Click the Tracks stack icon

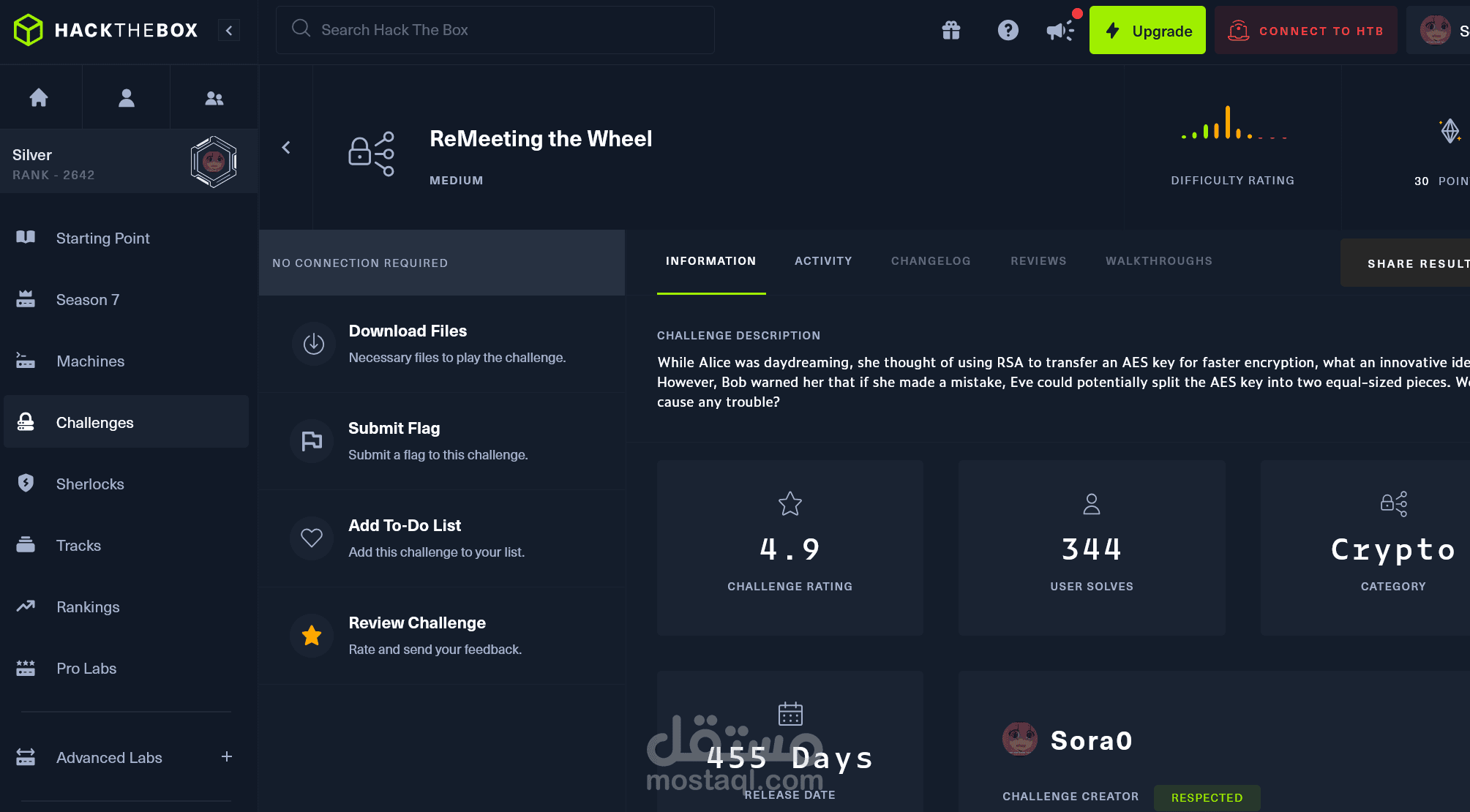click(x=26, y=544)
